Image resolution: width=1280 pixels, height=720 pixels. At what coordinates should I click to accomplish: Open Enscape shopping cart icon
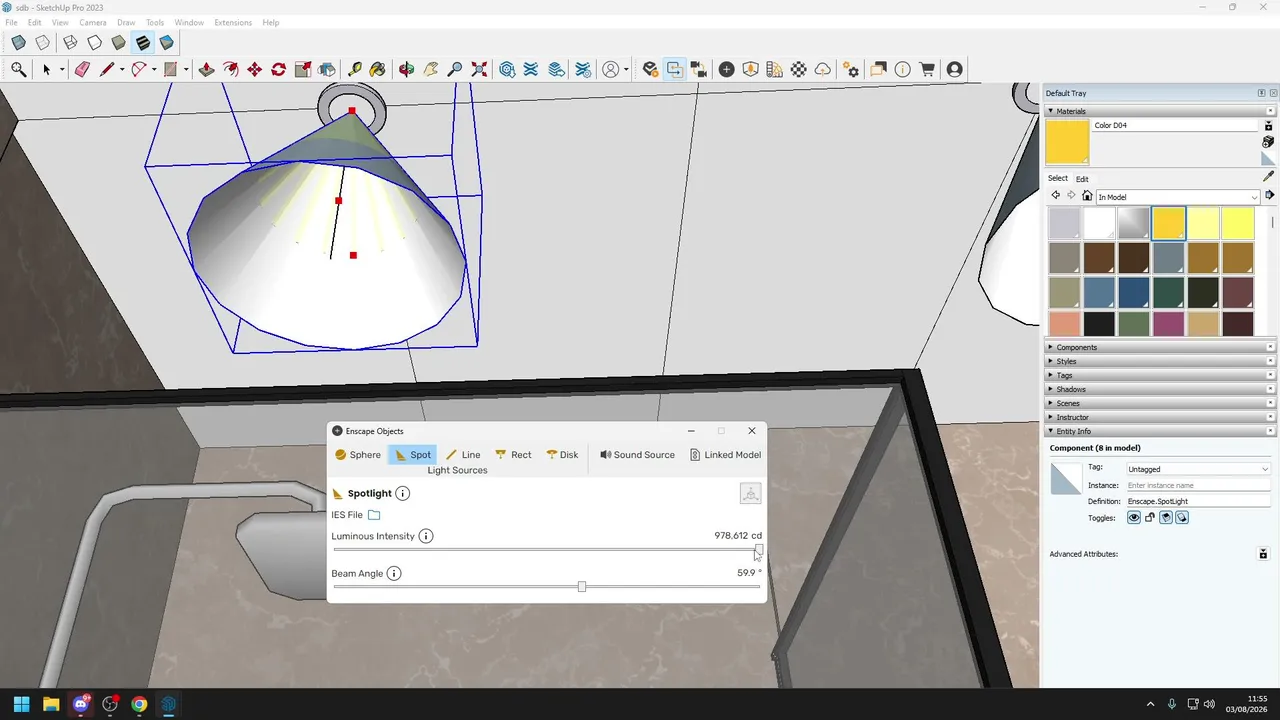[x=927, y=69]
